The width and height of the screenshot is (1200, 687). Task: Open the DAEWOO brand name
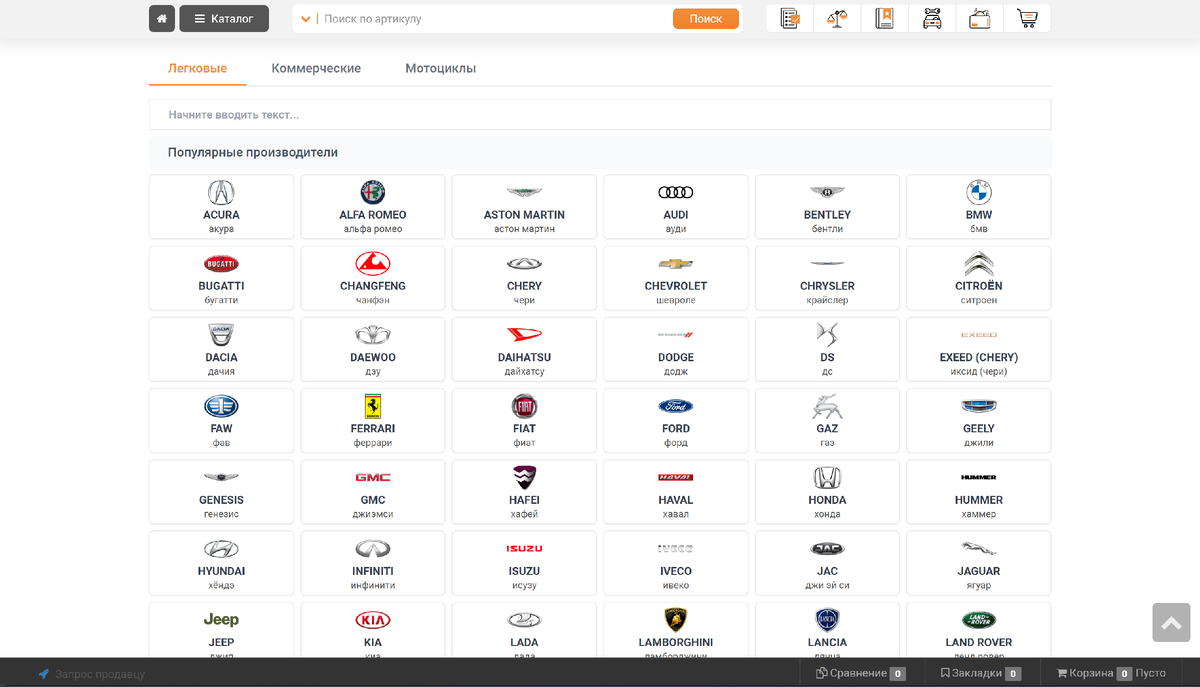point(373,357)
